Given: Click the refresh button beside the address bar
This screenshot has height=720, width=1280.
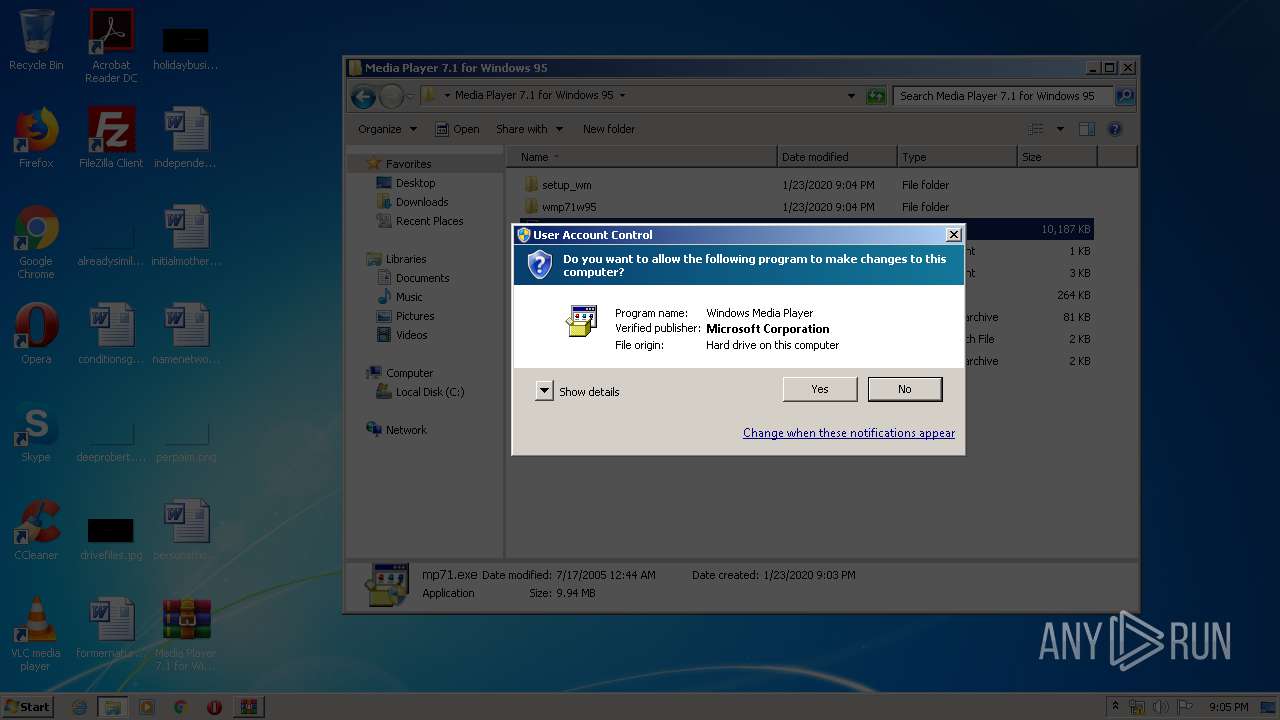Looking at the screenshot, I should tap(876, 96).
